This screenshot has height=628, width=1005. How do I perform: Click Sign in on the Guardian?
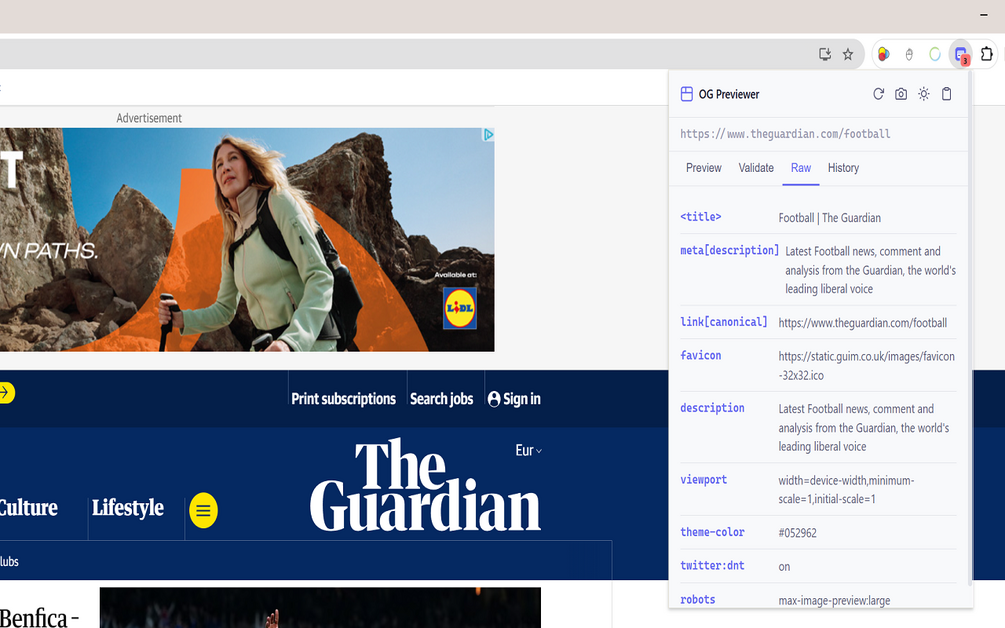coord(514,399)
